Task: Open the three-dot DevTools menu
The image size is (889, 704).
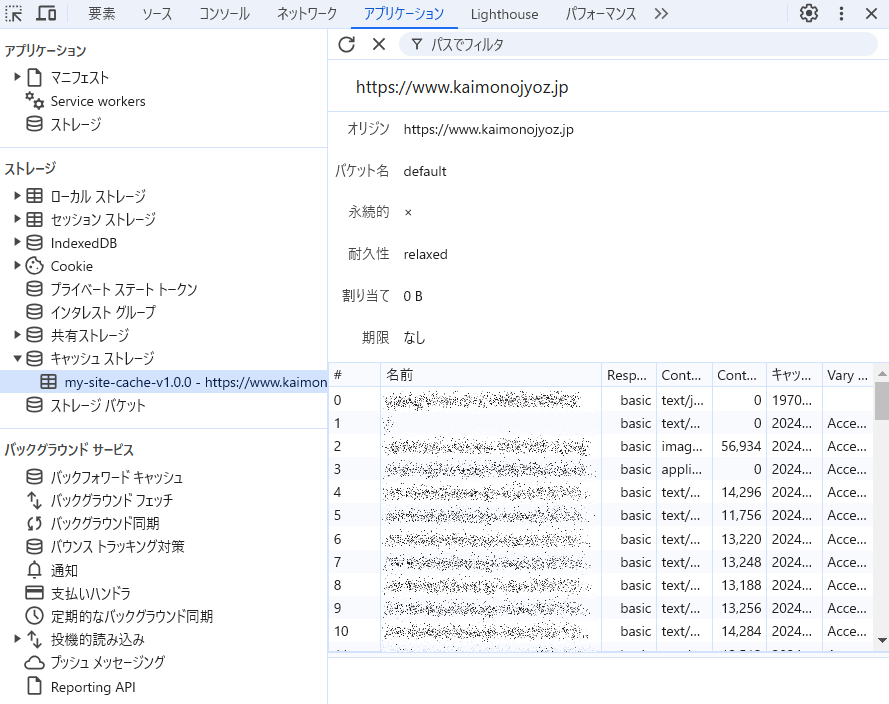Action: [841, 13]
